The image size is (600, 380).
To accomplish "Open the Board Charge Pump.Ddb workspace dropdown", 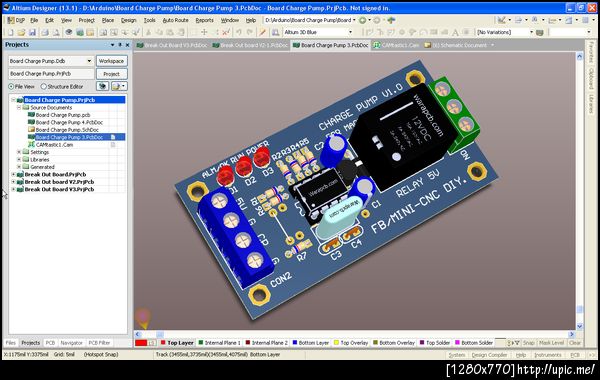I will (x=89, y=61).
